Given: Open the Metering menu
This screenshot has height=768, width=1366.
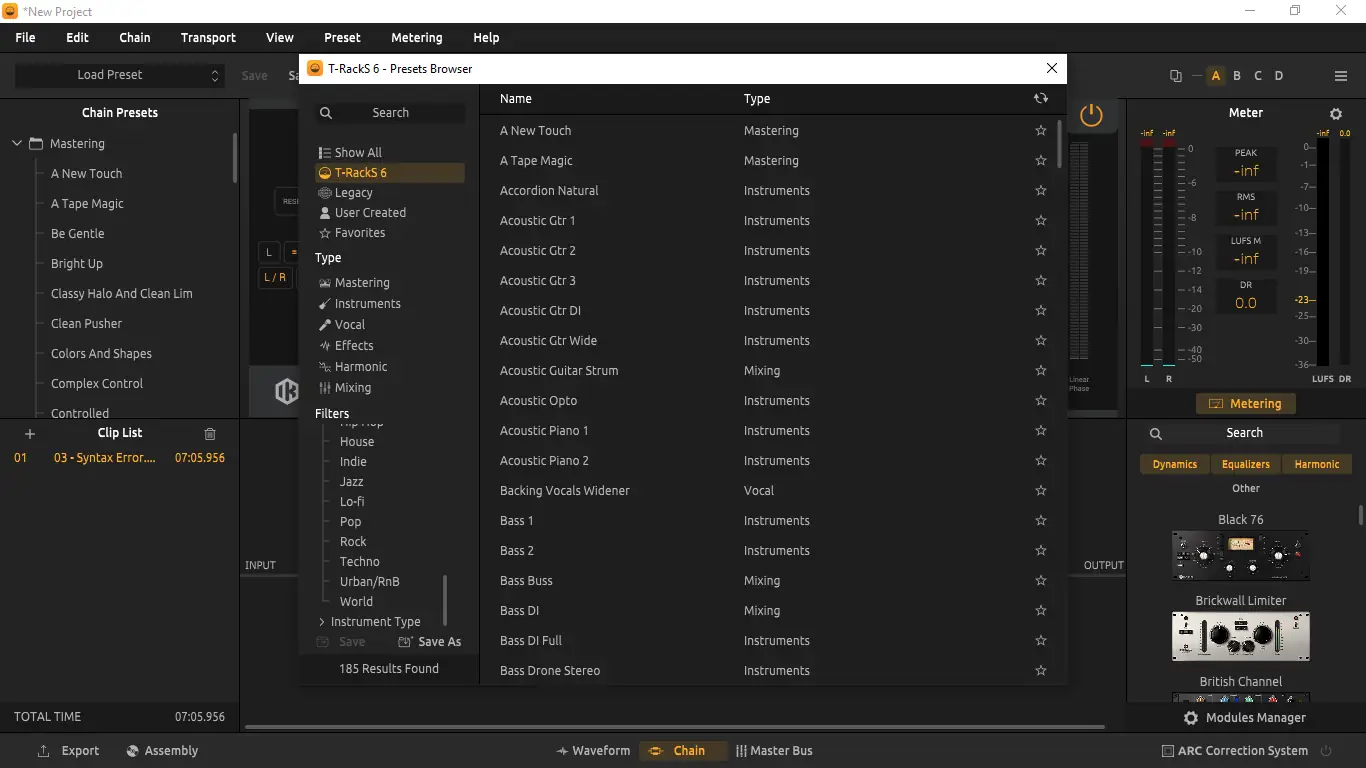Looking at the screenshot, I should tap(417, 38).
